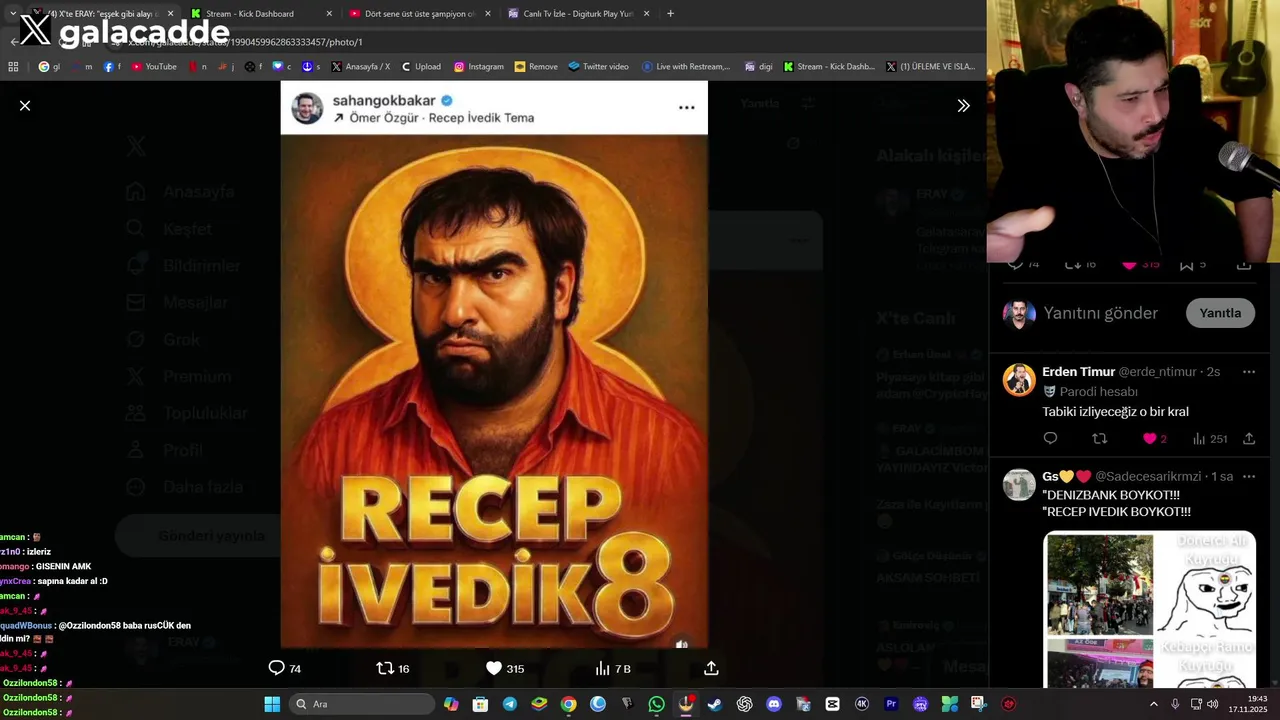Focus the 'Yanıtını gönder' reply field
The width and height of the screenshot is (1280, 720).
1100,313
